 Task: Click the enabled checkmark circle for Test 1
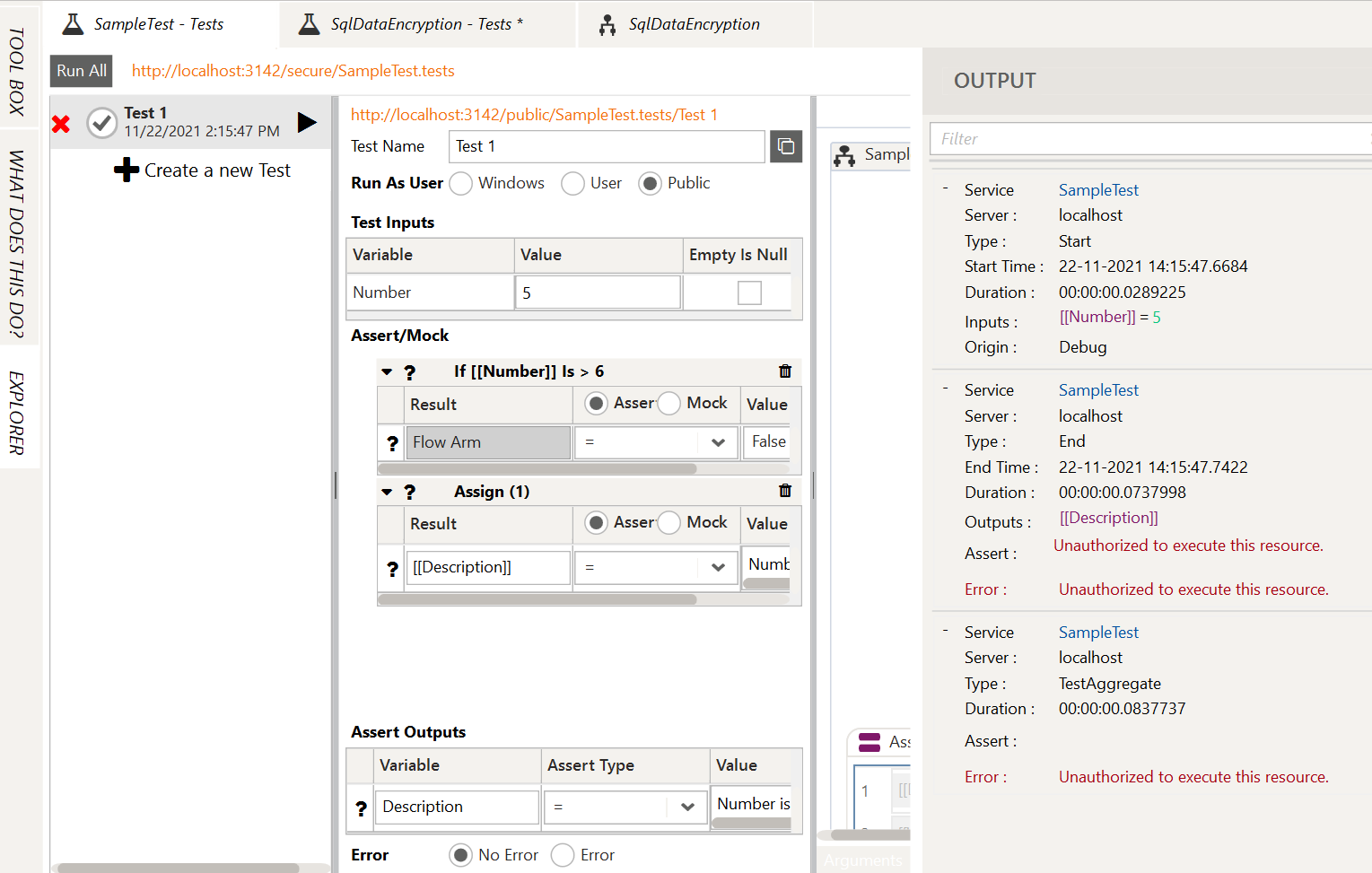[102, 123]
